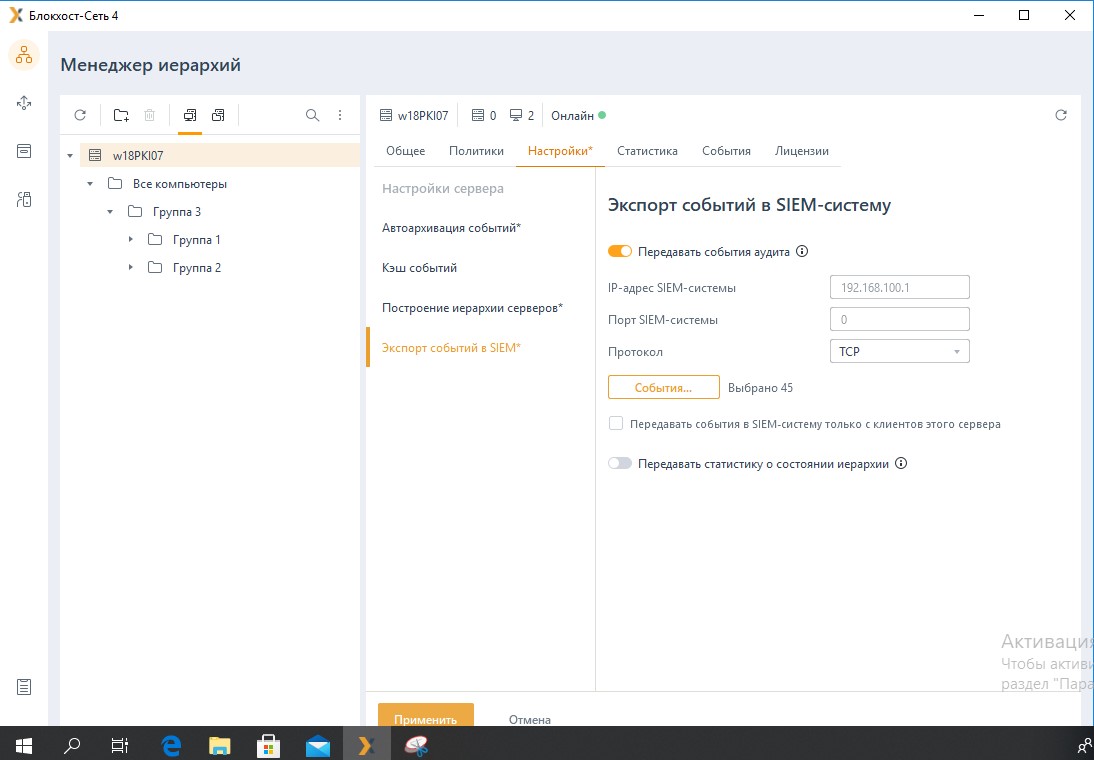Click the 'Выбрано 45' text

(760, 387)
